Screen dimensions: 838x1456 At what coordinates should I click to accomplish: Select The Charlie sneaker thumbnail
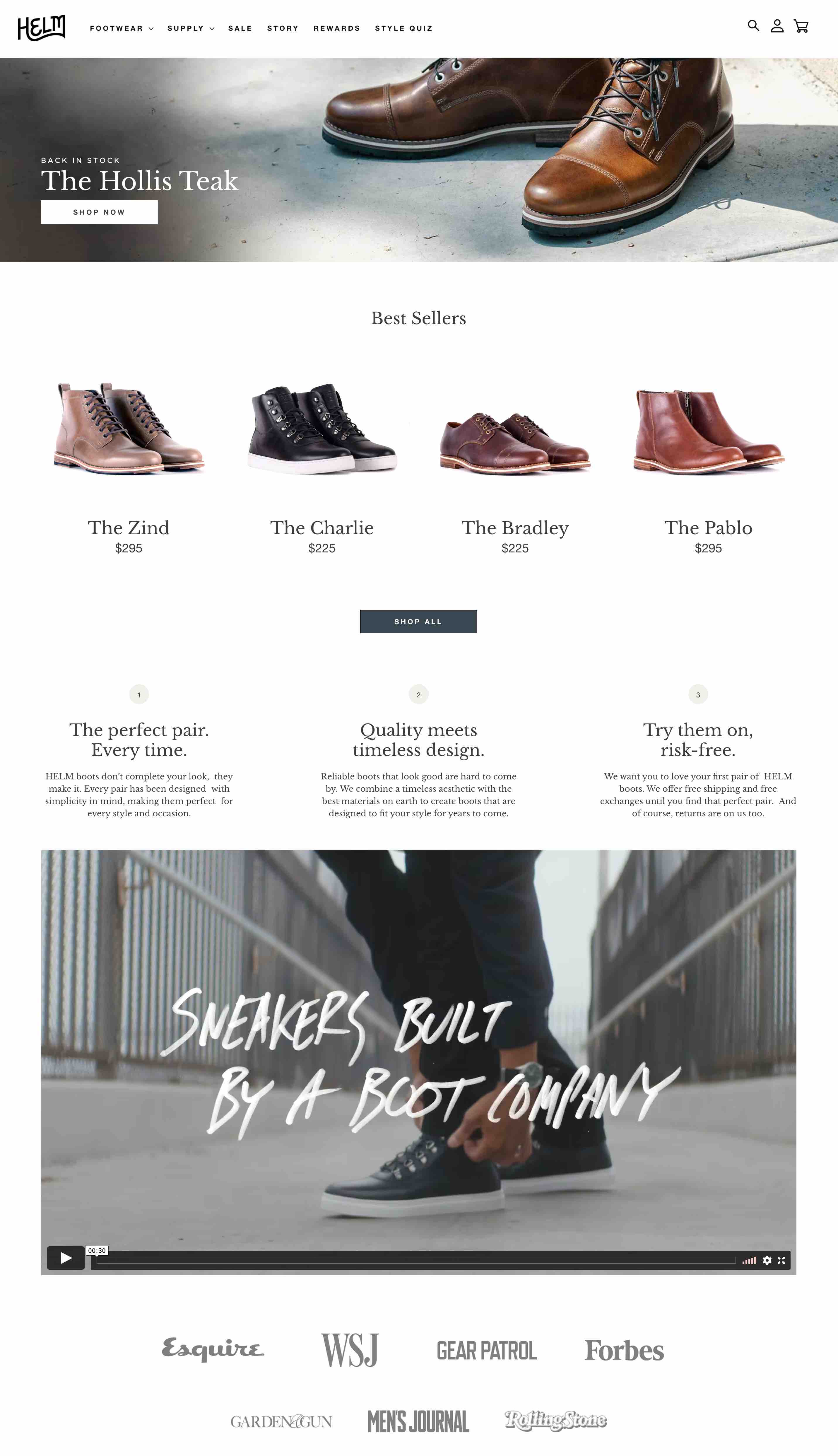[322, 428]
